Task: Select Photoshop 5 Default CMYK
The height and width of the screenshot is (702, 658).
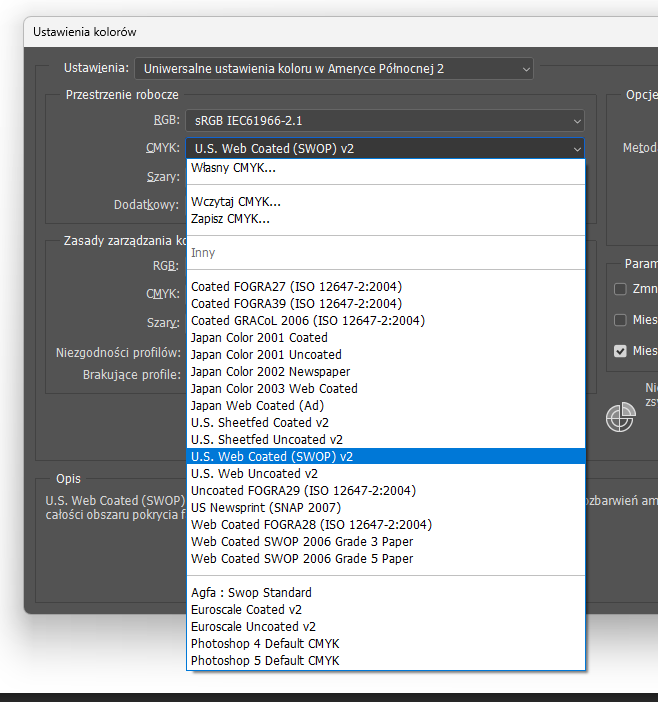Action: pos(386,661)
